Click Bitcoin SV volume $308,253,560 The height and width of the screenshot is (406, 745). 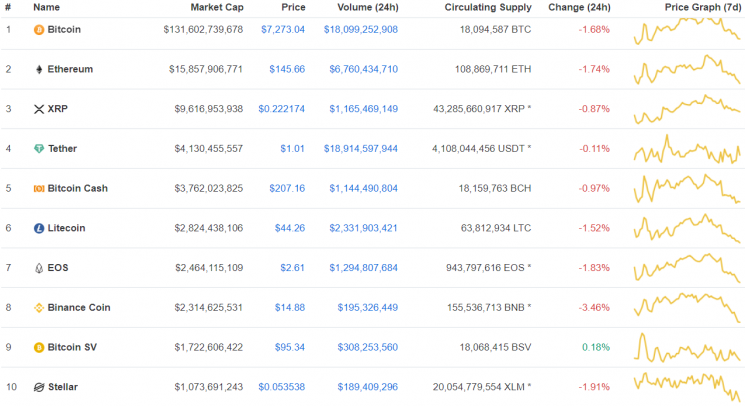pos(368,347)
